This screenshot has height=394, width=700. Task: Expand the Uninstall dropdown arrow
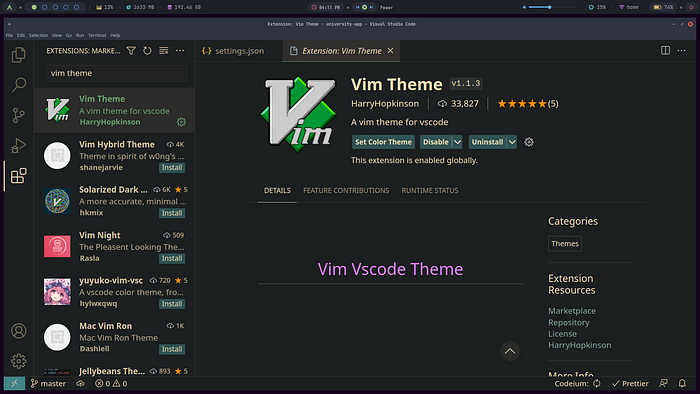pos(512,142)
